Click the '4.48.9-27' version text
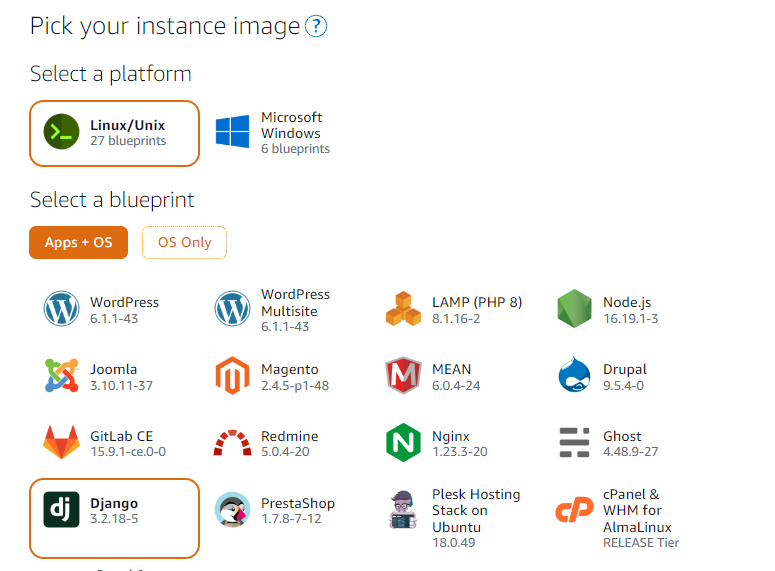The height and width of the screenshot is (571, 775). [630, 452]
